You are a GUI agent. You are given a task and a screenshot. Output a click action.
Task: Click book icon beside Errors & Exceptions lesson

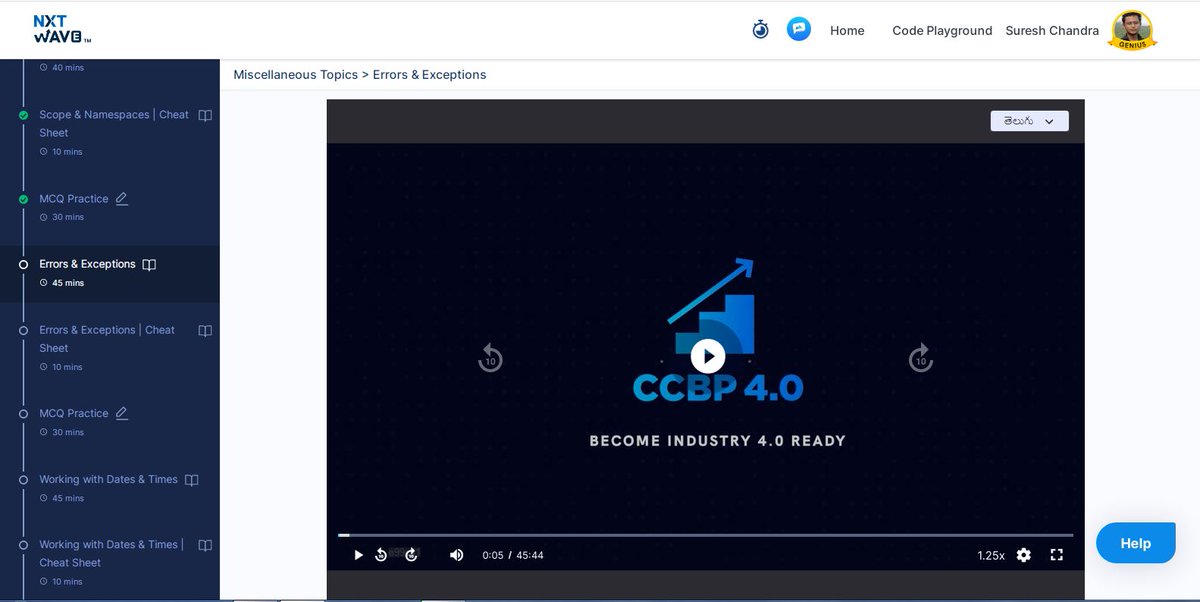pos(149,265)
